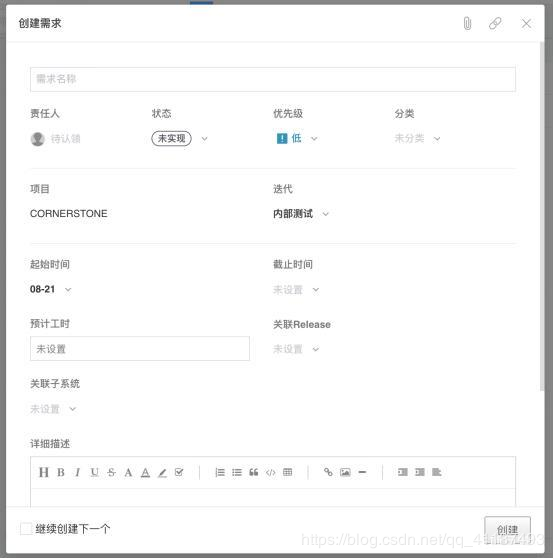Screen dimensions: 554x558
Task: Click the 内部测试 iteration value
Action: coord(293,214)
